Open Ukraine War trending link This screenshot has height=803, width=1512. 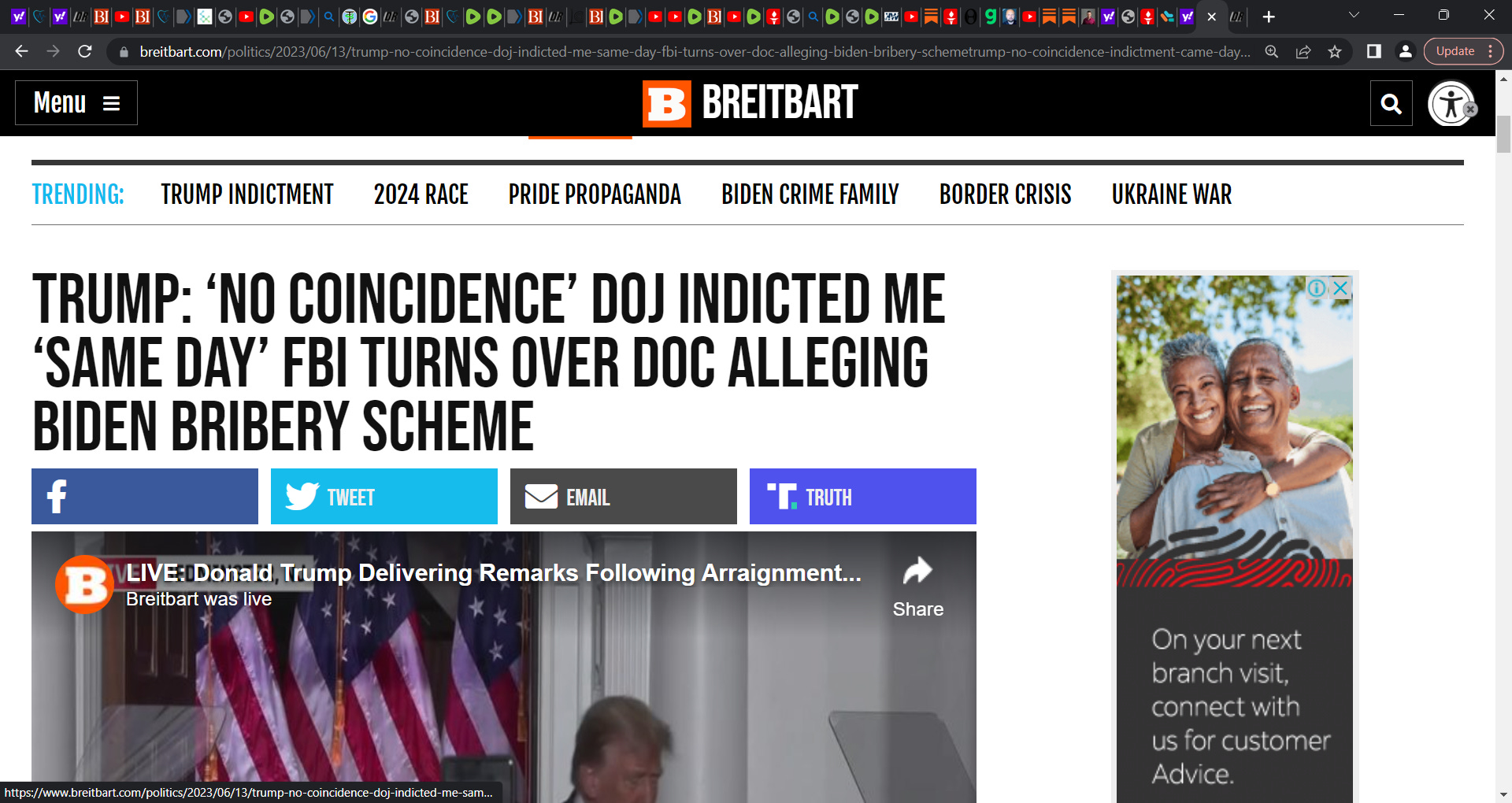1171,194
